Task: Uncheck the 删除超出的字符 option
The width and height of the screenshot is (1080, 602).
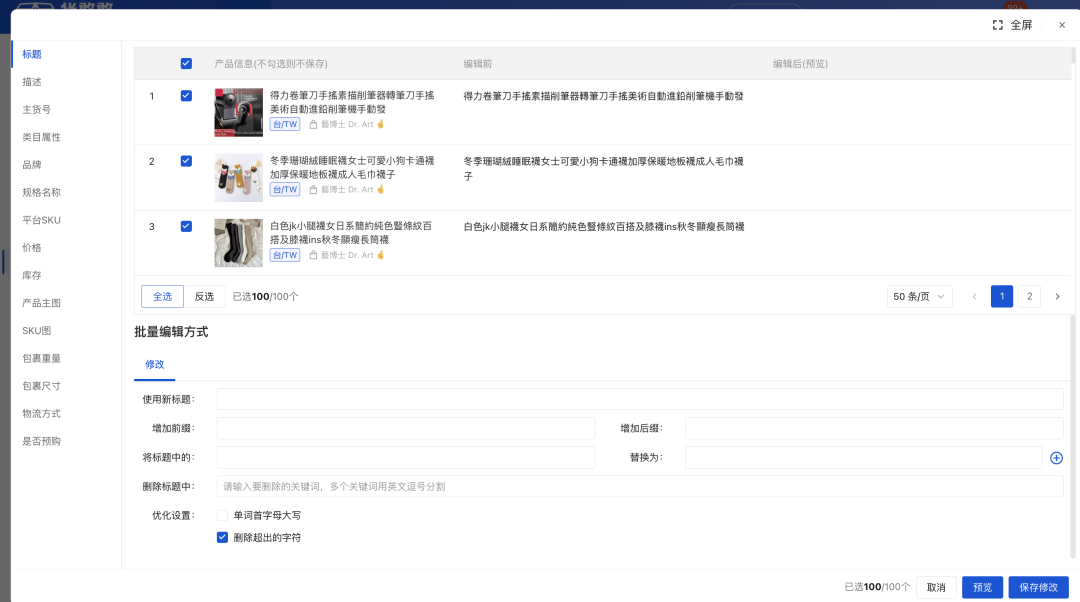Action: [222, 537]
